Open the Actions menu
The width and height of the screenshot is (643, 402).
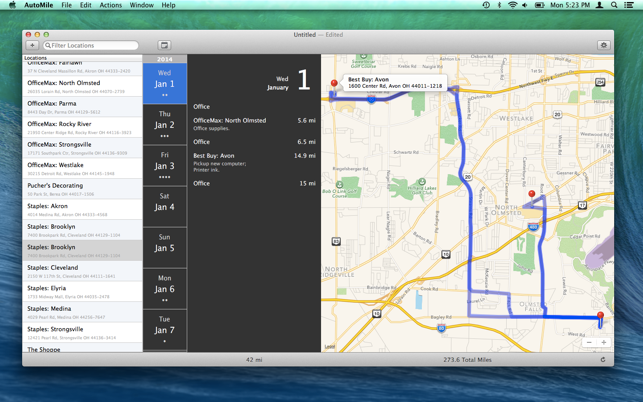click(111, 5)
